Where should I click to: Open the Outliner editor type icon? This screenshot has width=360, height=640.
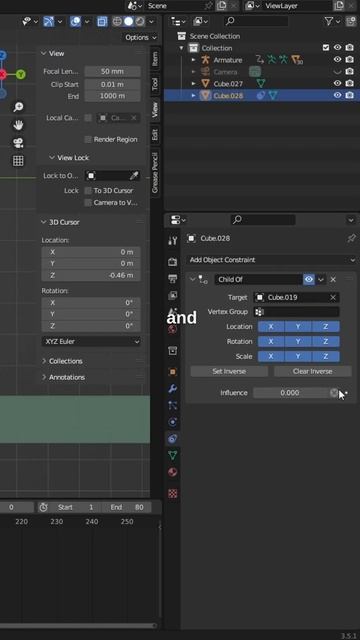[177, 21]
